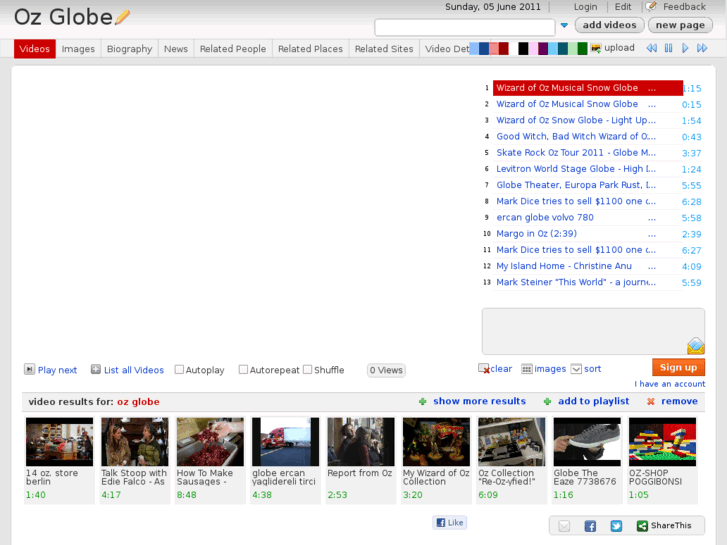Click the Play next icon

29,369
